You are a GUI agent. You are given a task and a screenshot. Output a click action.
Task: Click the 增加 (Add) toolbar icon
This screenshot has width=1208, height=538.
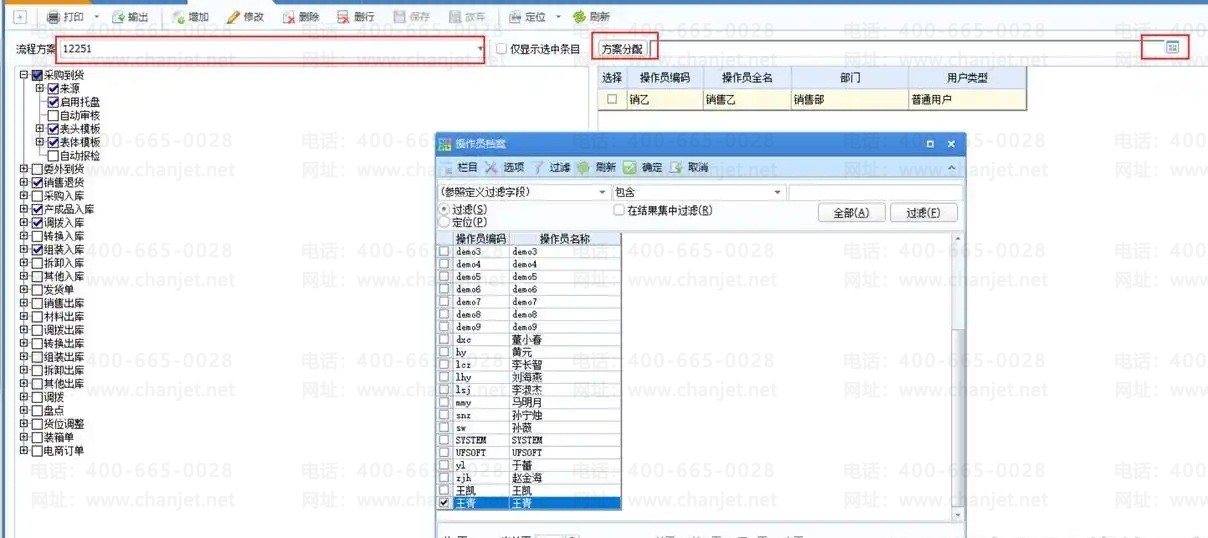[x=179, y=17]
